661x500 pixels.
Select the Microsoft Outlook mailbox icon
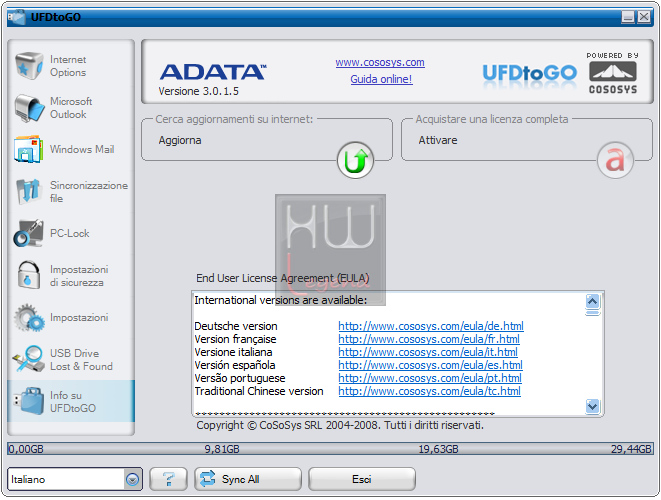tap(29, 108)
